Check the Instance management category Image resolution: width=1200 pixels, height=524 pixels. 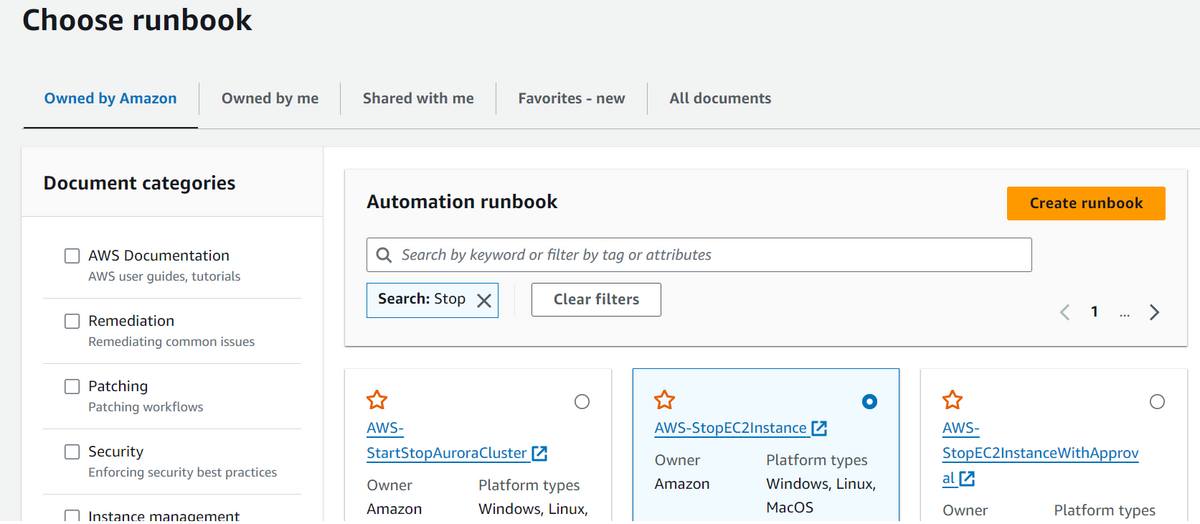click(x=72, y=516)
